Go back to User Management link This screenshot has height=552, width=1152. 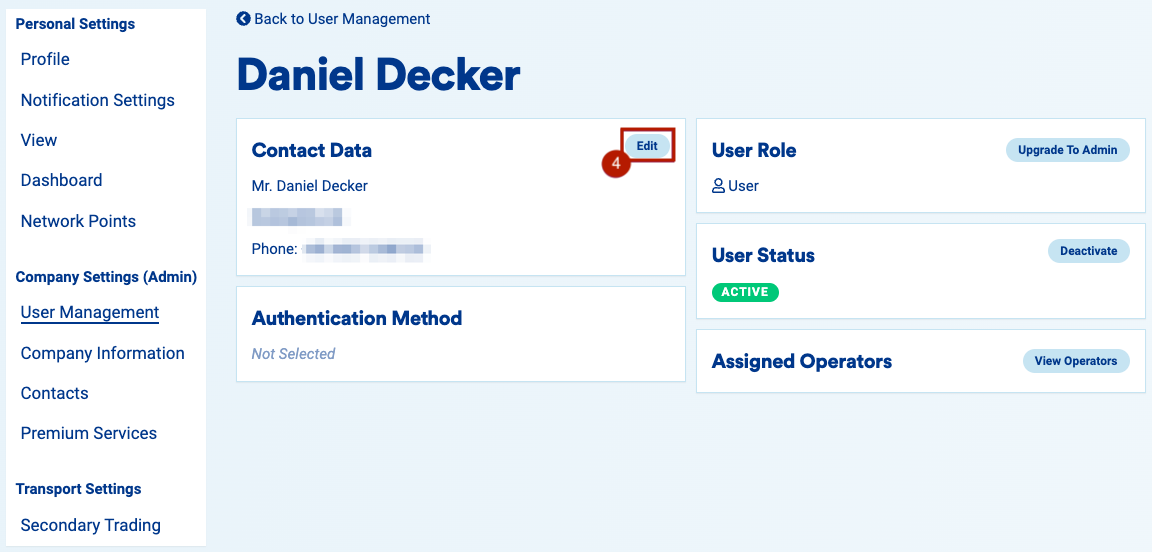342,19
